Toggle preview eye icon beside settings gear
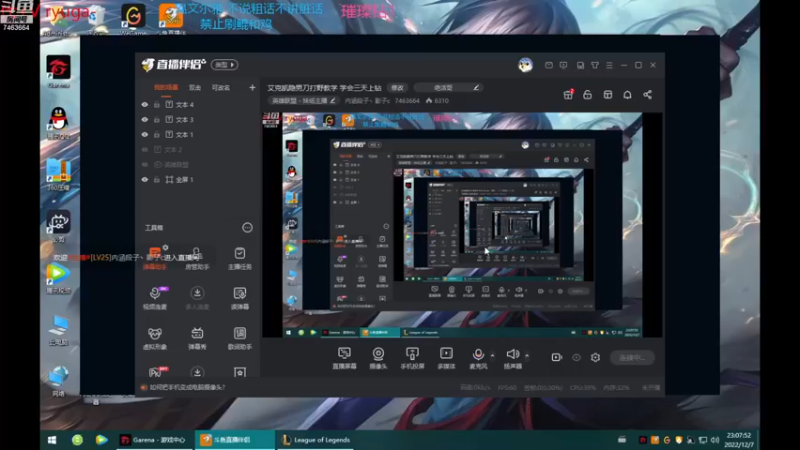 [x=576, y=358]
